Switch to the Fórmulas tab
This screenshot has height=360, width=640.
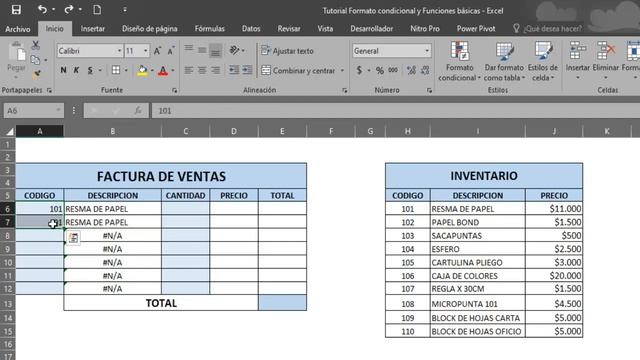[209, 29]
